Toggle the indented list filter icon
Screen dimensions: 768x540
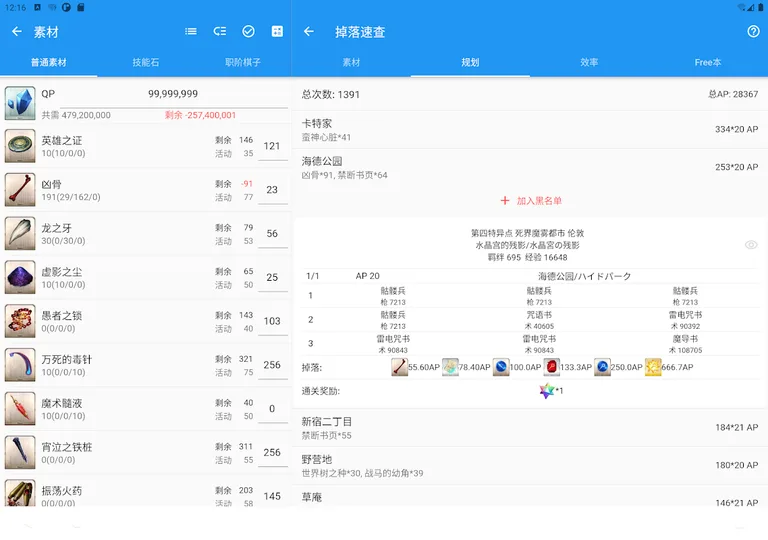pos(220,32)
